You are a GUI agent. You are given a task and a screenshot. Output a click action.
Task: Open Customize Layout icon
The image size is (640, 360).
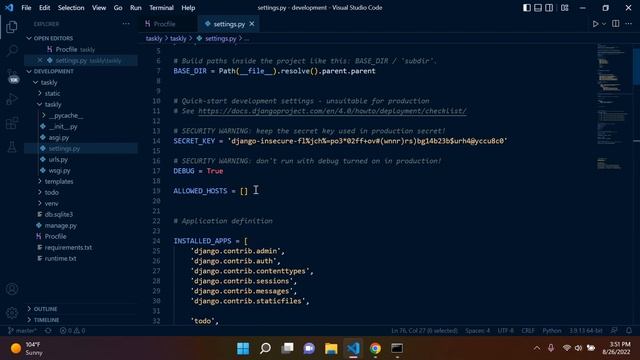tap(564, 8)
